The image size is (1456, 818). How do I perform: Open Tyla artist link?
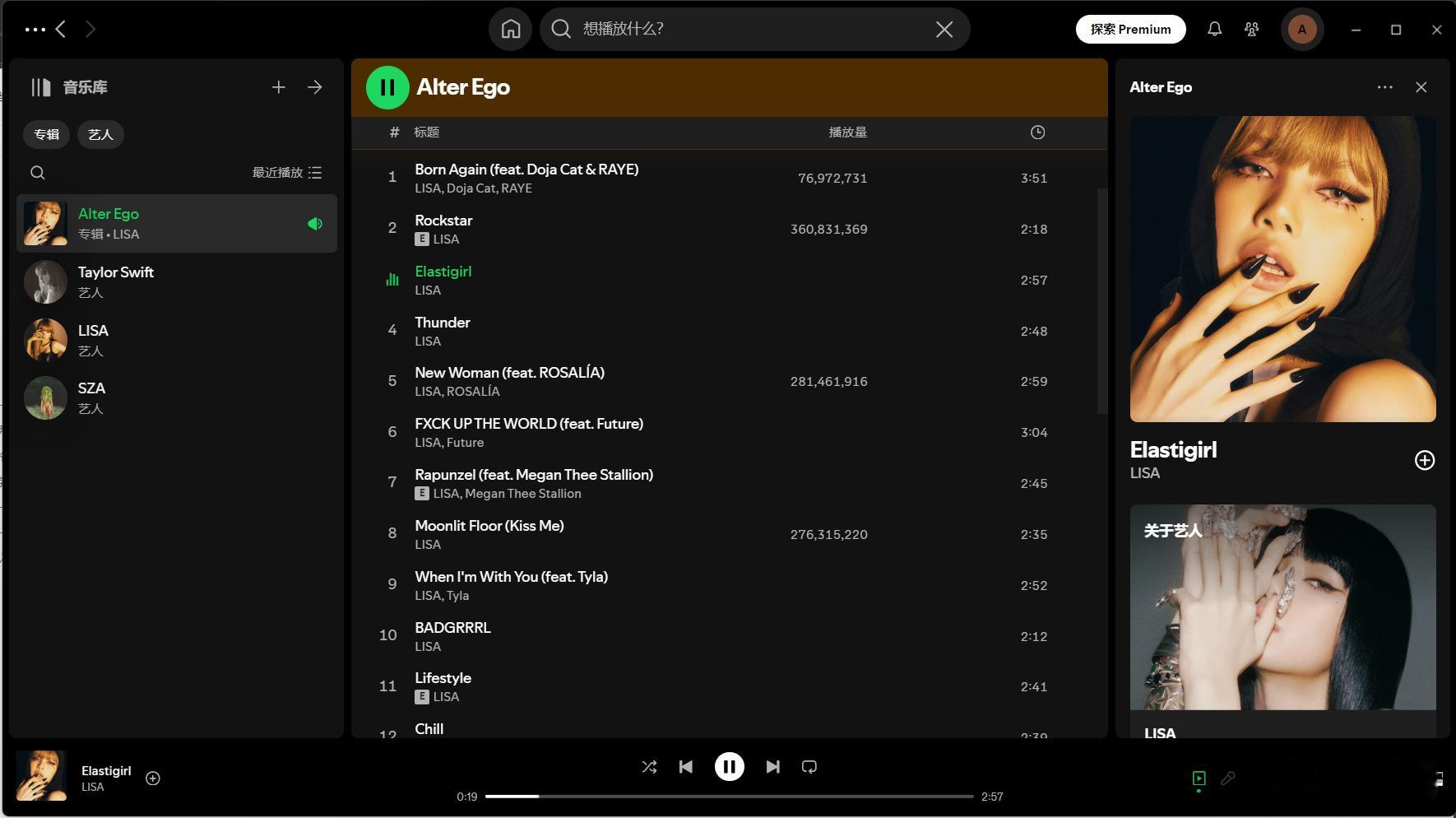pyautogui.click(x=457, y=596)
